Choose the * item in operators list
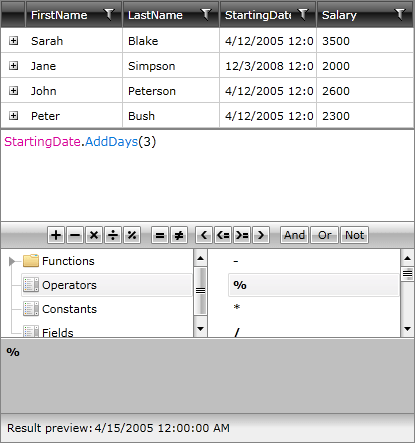The height and width of the screenshot is (443, 415). [237, 308]
